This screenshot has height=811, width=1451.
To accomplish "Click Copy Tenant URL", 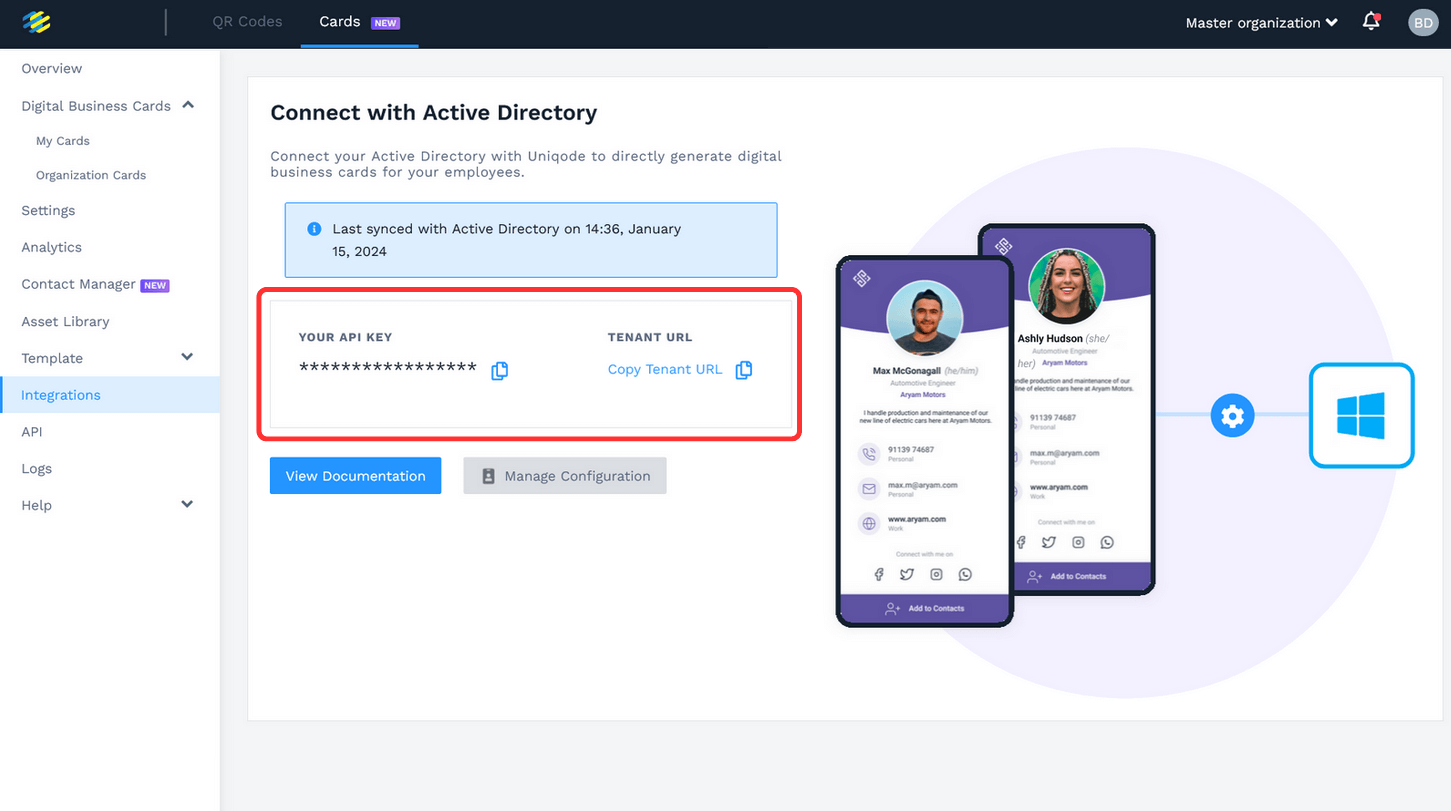I will [664, 369].
